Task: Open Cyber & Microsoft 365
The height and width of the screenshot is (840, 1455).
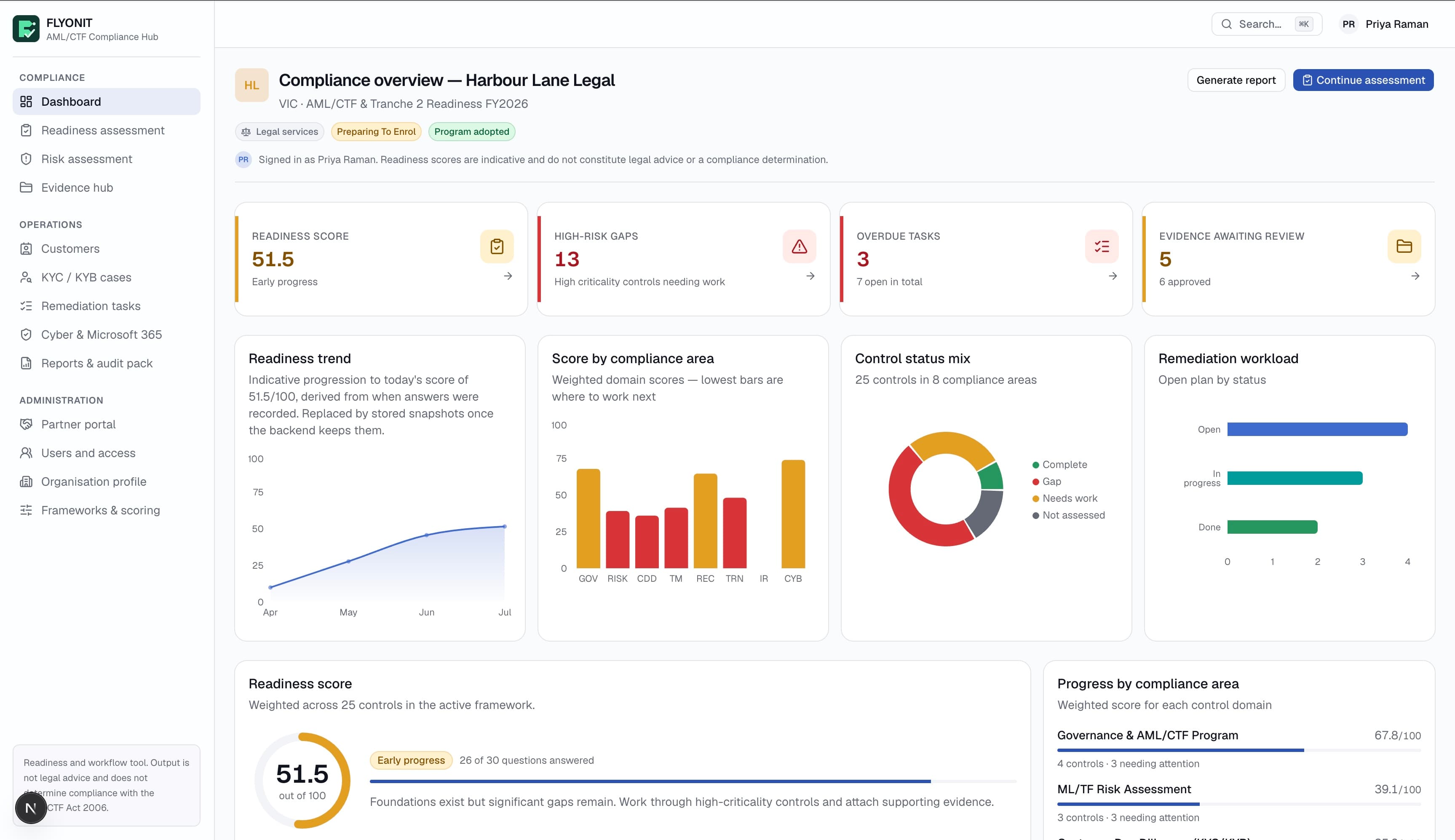Action: point(106,334)
